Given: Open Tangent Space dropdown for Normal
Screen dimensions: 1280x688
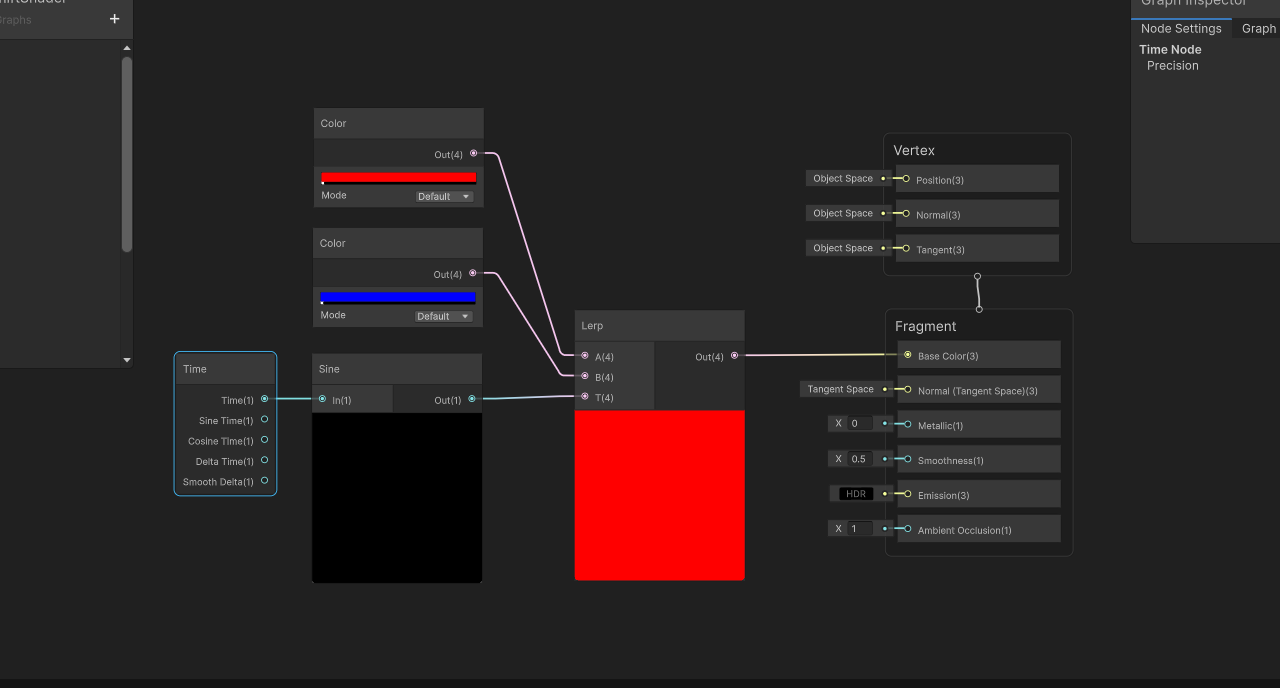Looking at the screenshot, I should tap(840, 390).
